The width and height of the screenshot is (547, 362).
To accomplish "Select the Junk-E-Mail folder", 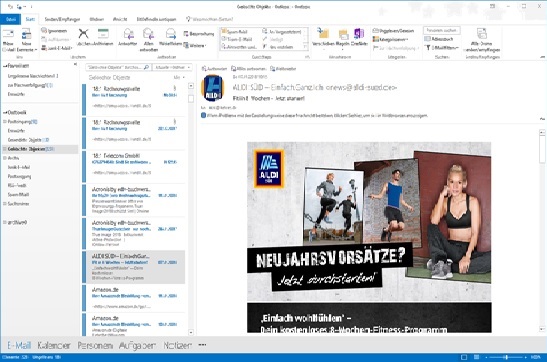I will [x=19, y=167].
